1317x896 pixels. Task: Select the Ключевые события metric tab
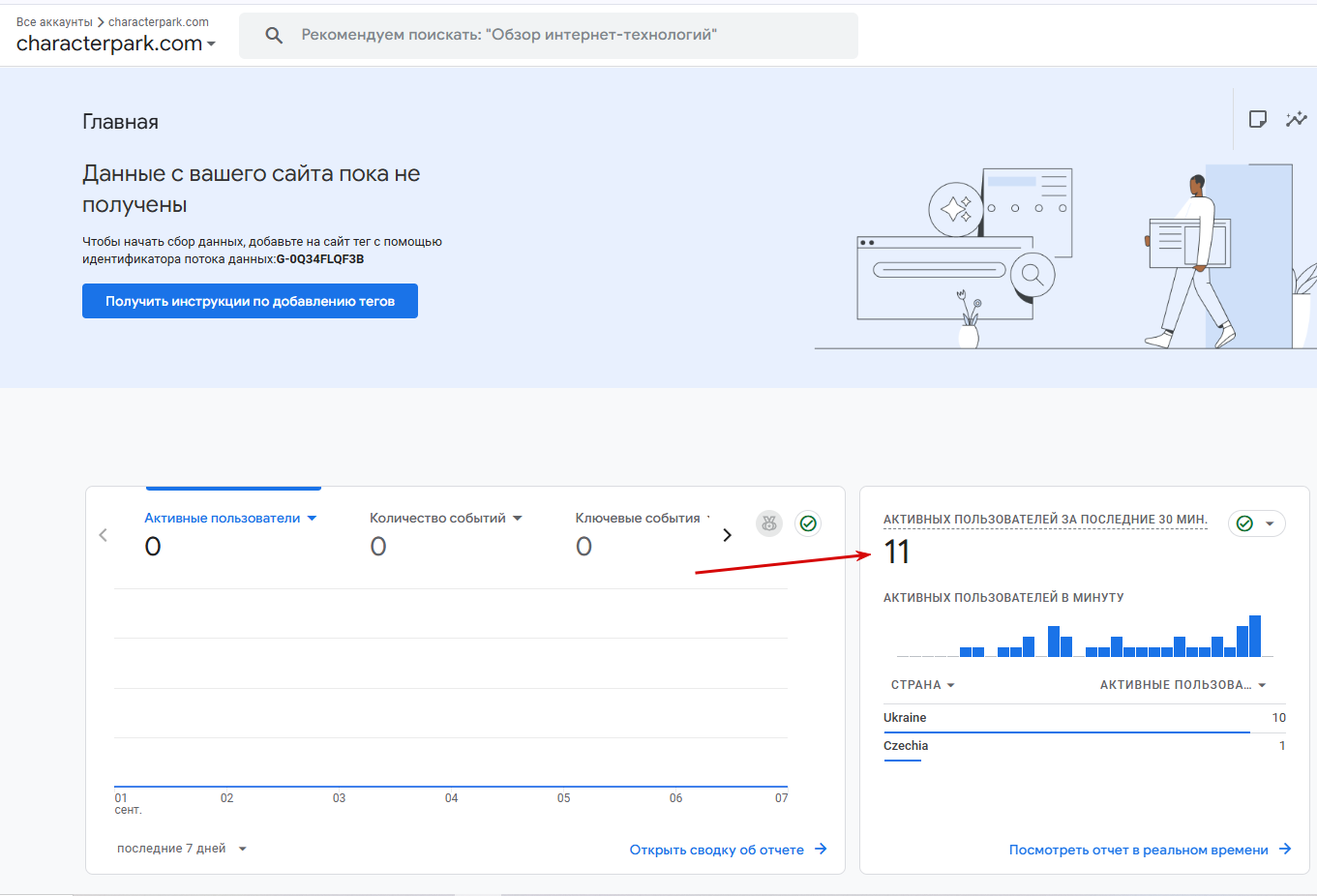click(638, 519)
